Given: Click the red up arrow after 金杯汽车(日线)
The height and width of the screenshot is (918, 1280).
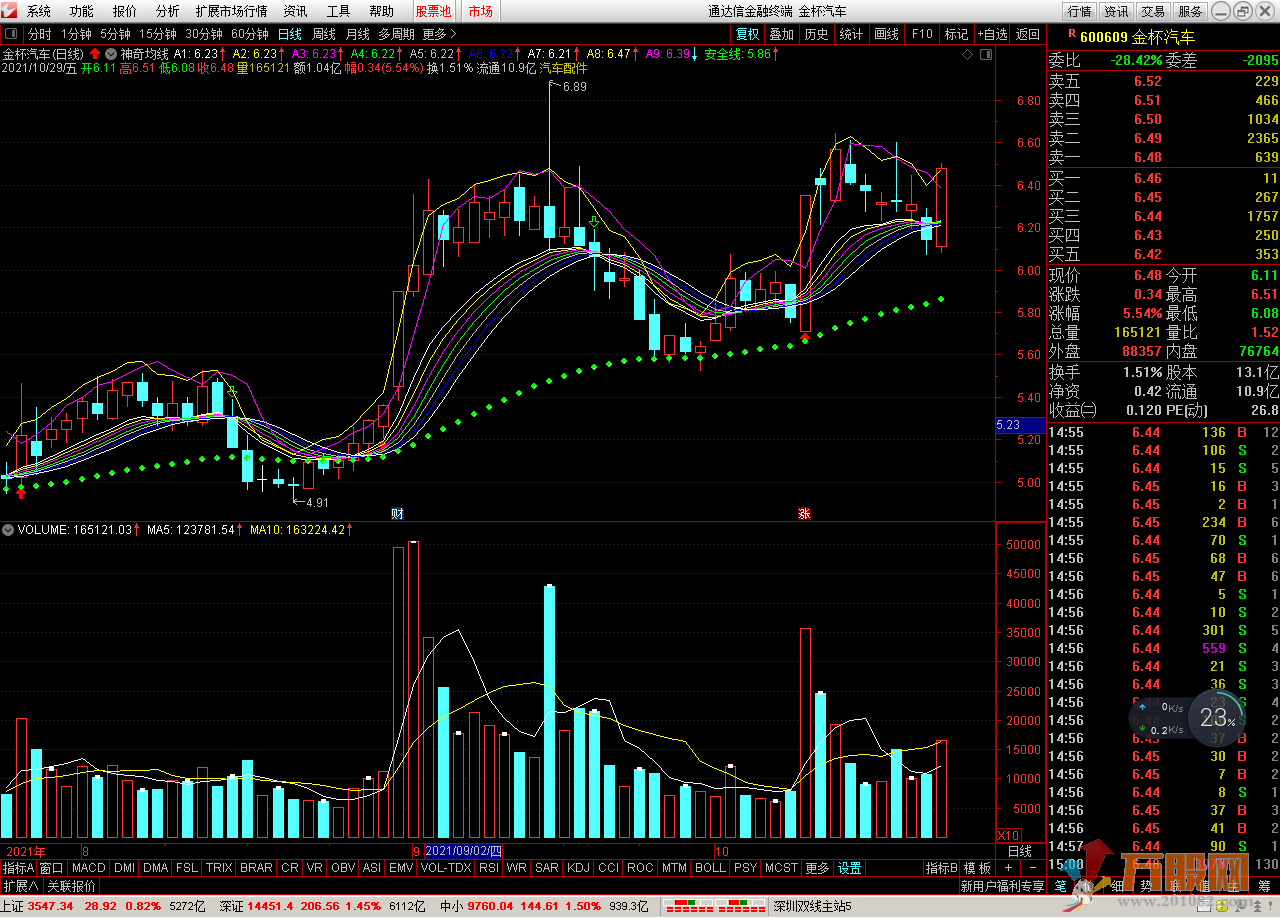Looking at the screenshot, I should tap(95, 53).
